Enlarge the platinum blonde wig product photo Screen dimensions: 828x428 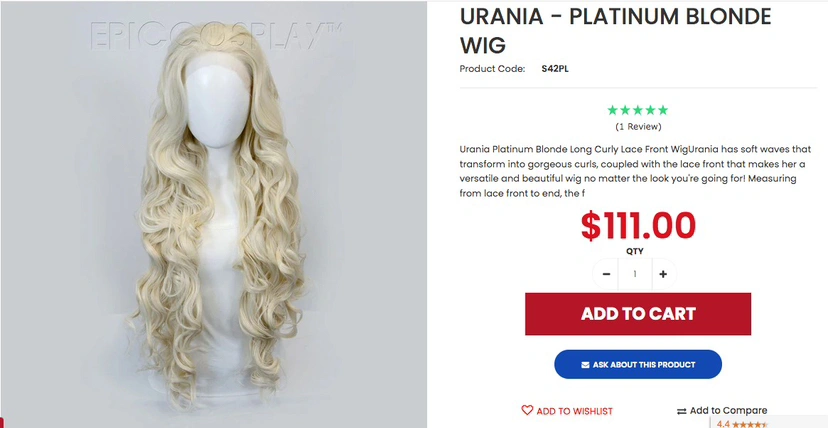[213, 214]
